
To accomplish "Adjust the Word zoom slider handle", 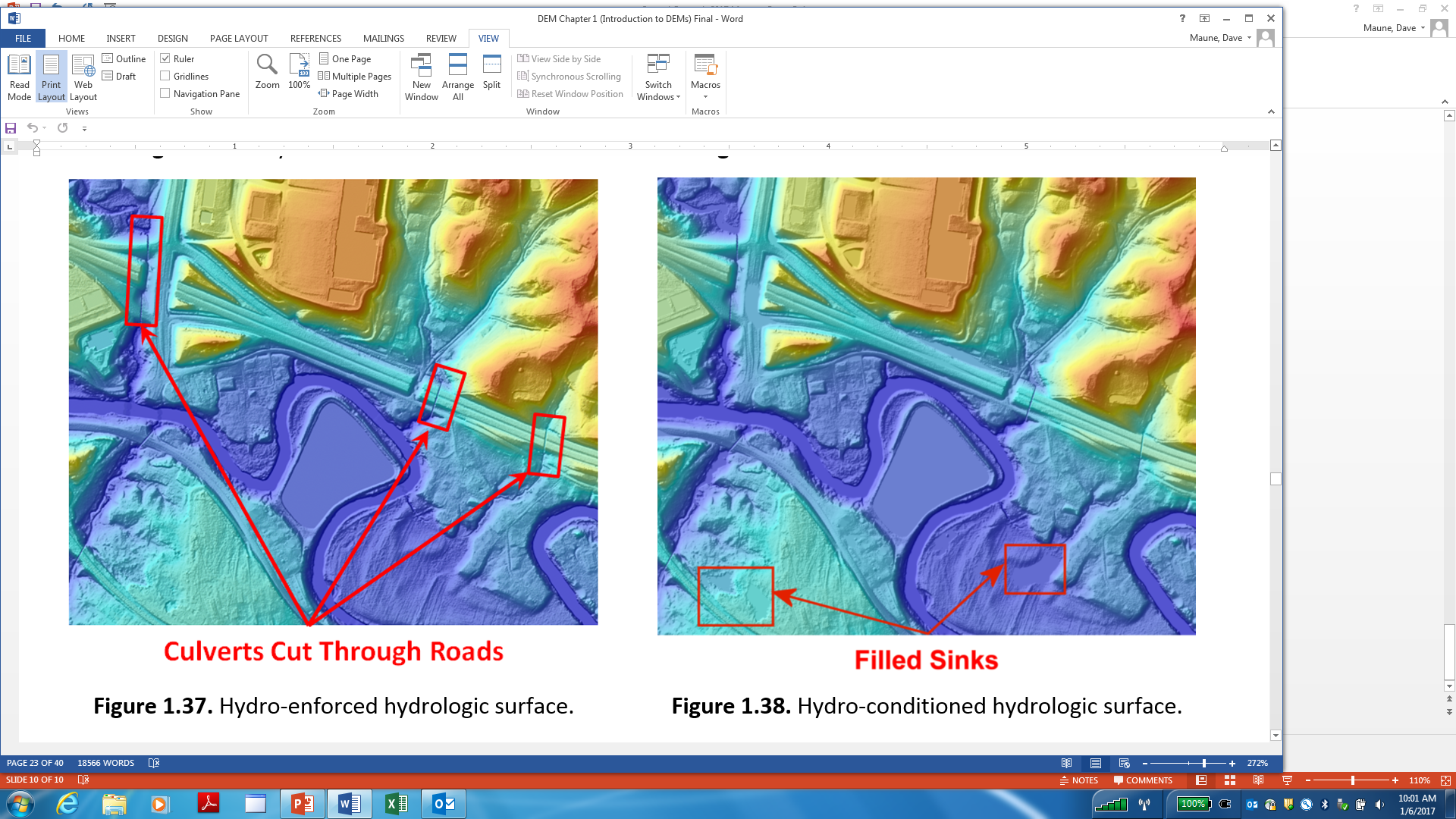I will point(1204,763).
